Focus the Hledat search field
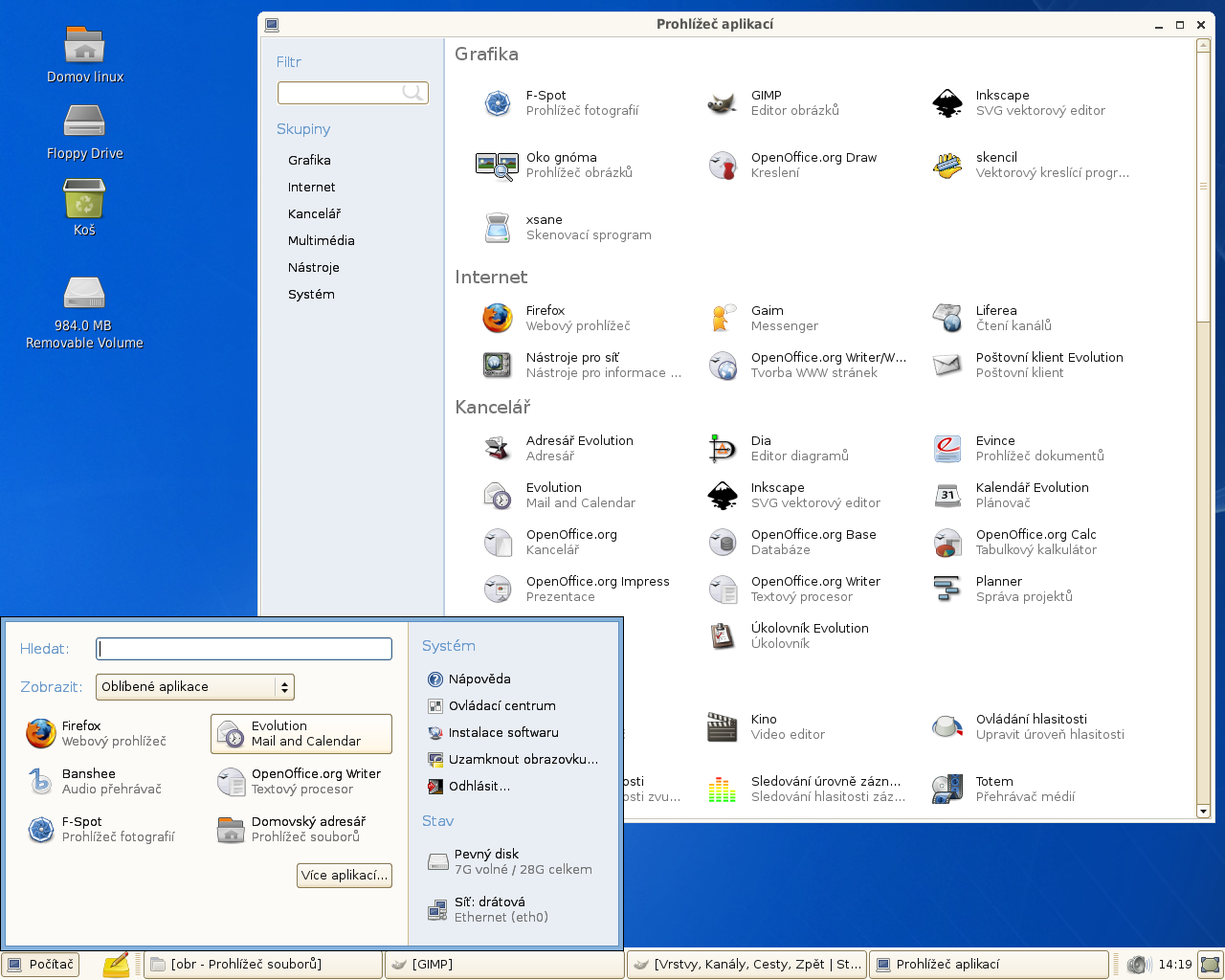 point(244,649)
